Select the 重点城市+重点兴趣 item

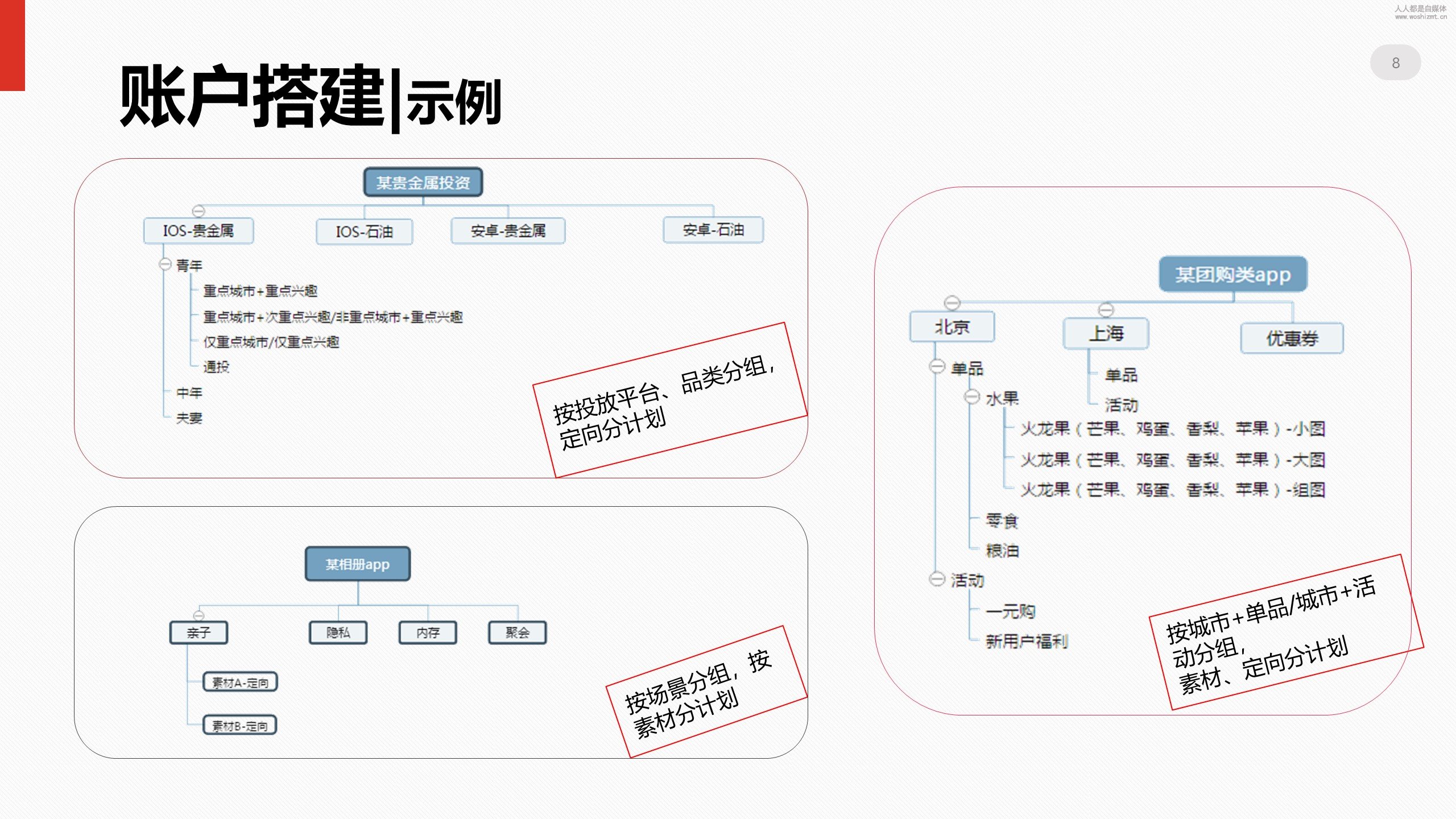(260, 291)
